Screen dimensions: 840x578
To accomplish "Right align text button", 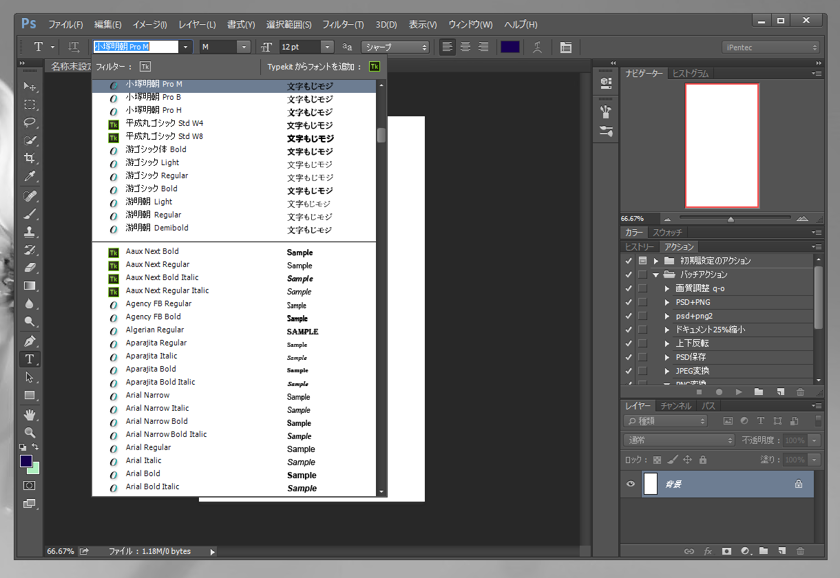I will pyautogui.click(x=483, y=47).
